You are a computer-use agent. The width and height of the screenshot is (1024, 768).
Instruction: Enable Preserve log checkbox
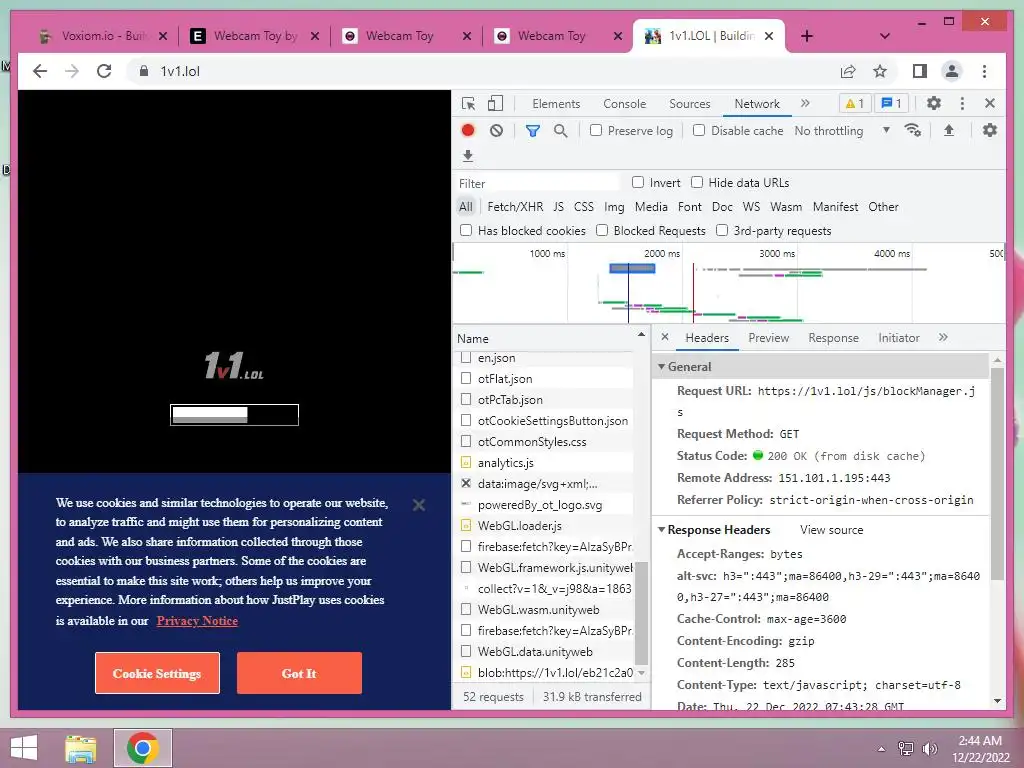[x=596, y=131]
